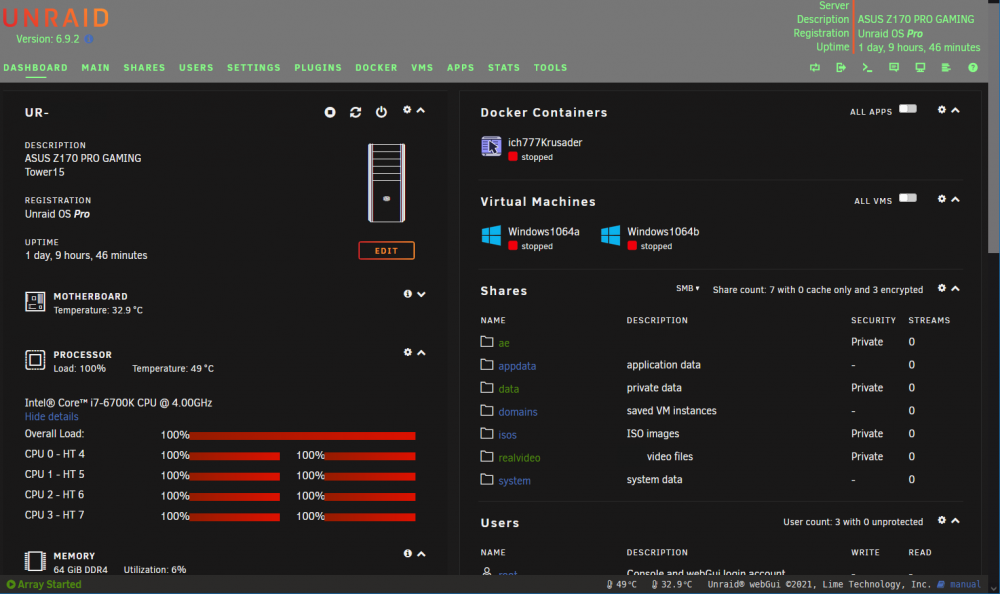
Task: Click the feedback speech bubble icon
Action: (x=894, y=68)
